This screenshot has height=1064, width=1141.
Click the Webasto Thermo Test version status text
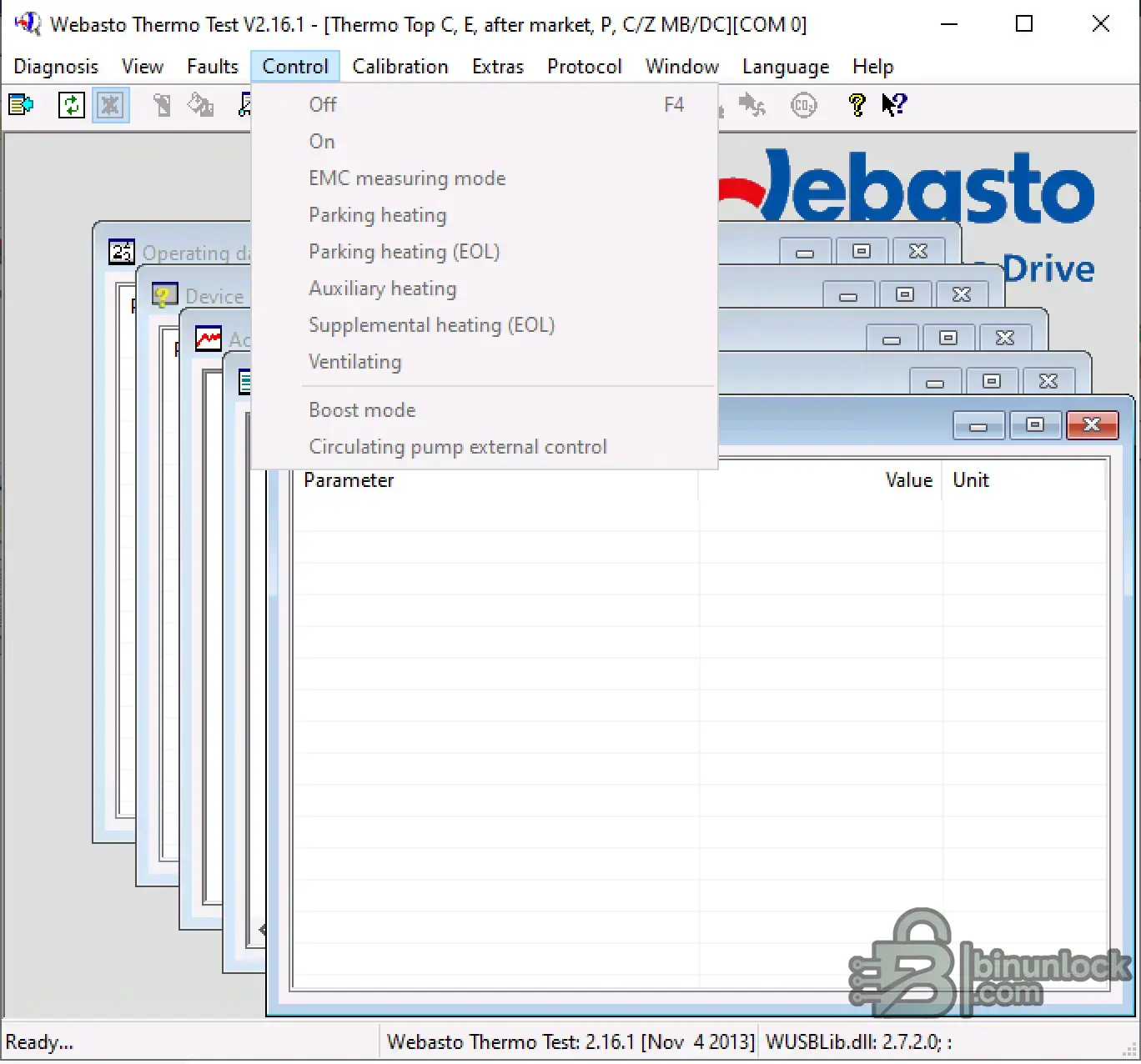[570, 1042]
